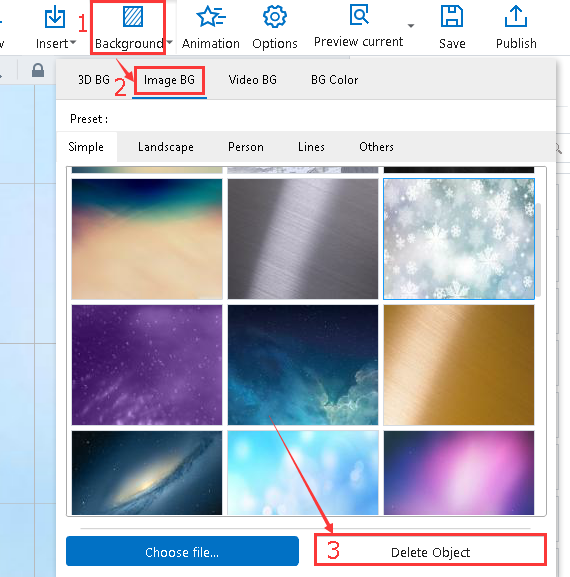570x577 pixels.
Task: Toggle the lock icon on canvas toolbar
Action: (x=38, y=70)
